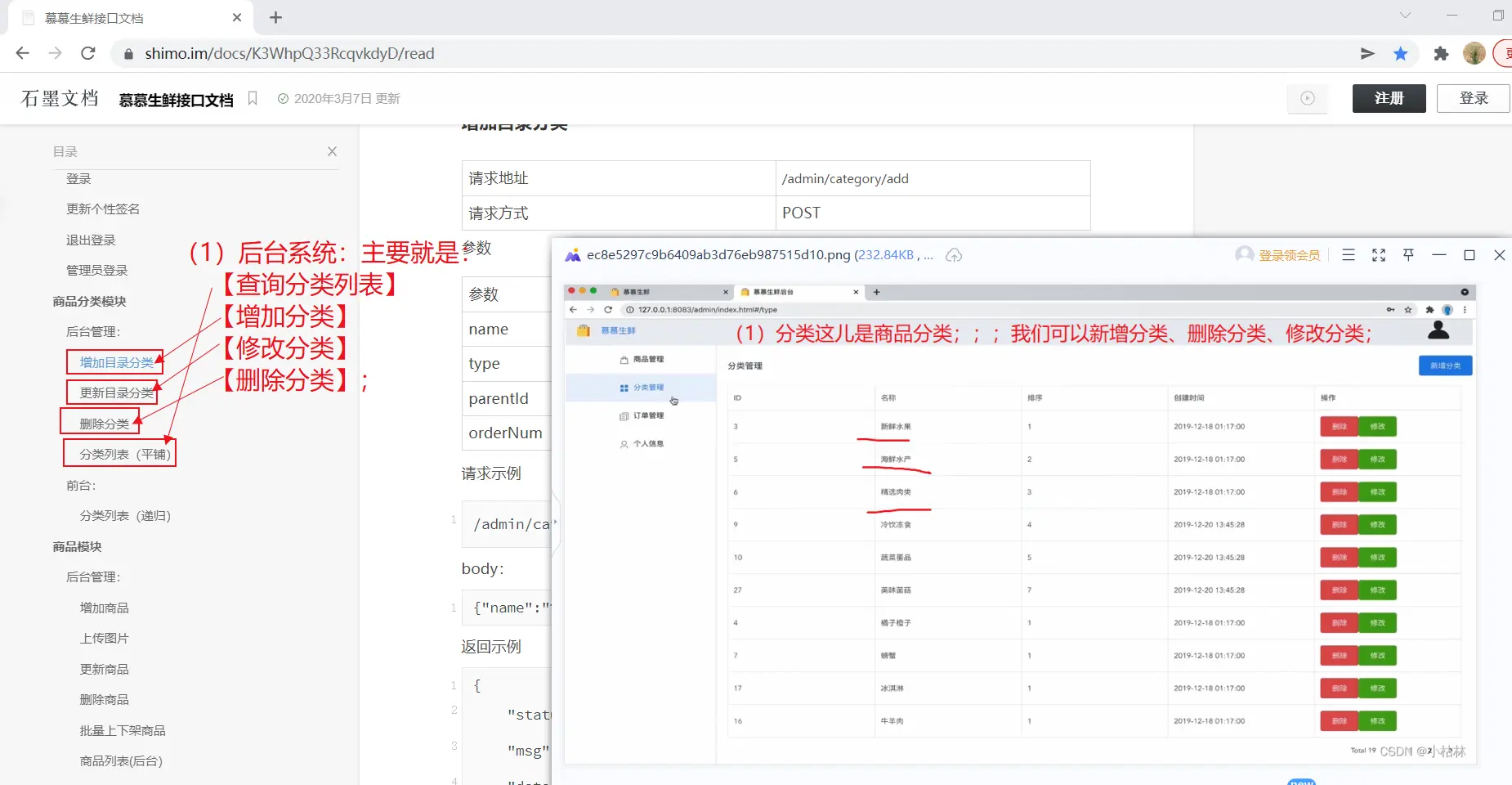Toggle fullscreen in the image viewer
The image size is (1512, 785).
[1379, 255]
